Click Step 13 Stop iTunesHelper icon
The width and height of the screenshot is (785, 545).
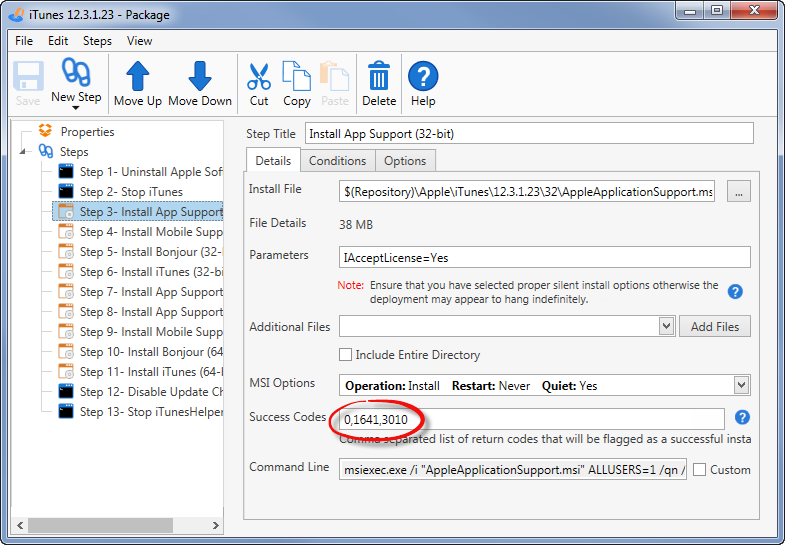(x=66, y=411)
